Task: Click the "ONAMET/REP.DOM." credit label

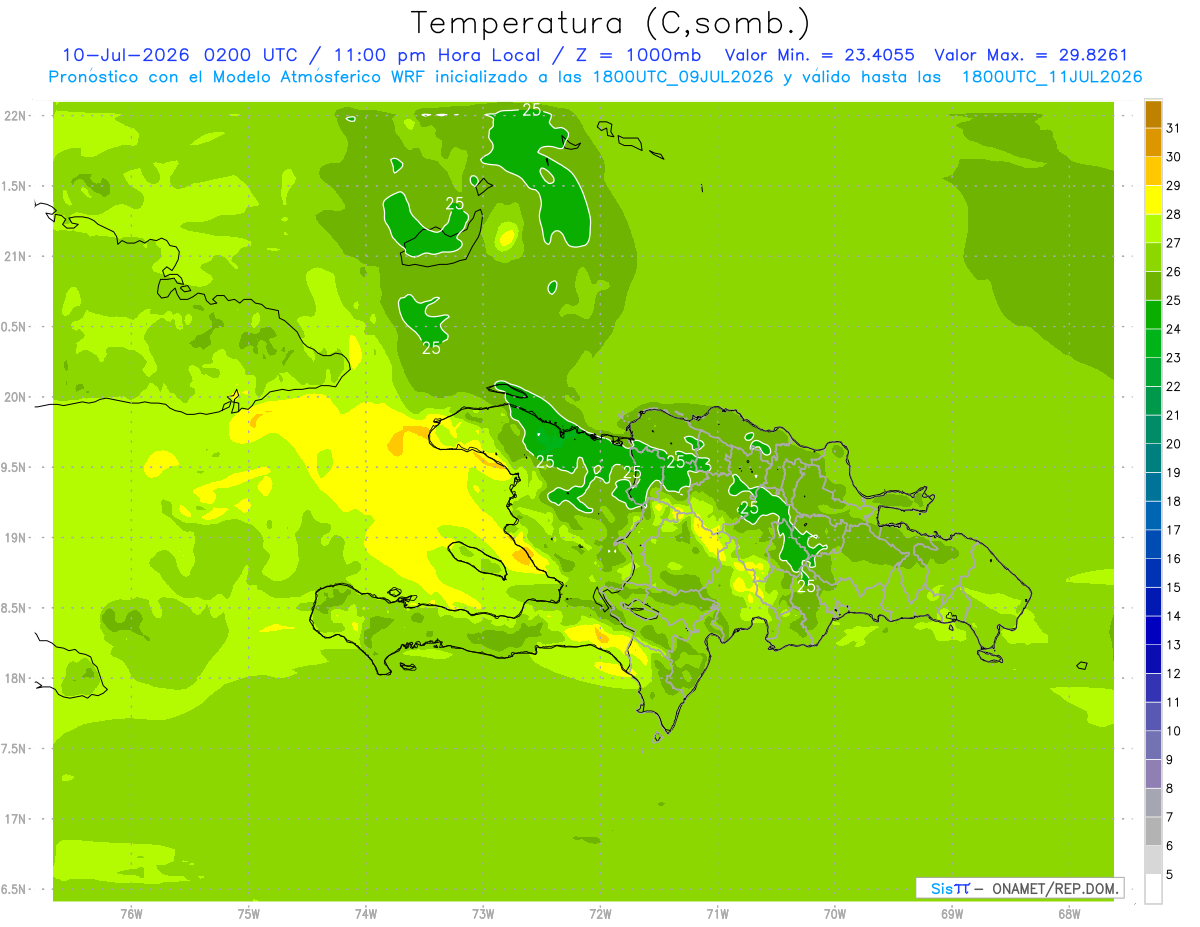Action: [1054, 888]
